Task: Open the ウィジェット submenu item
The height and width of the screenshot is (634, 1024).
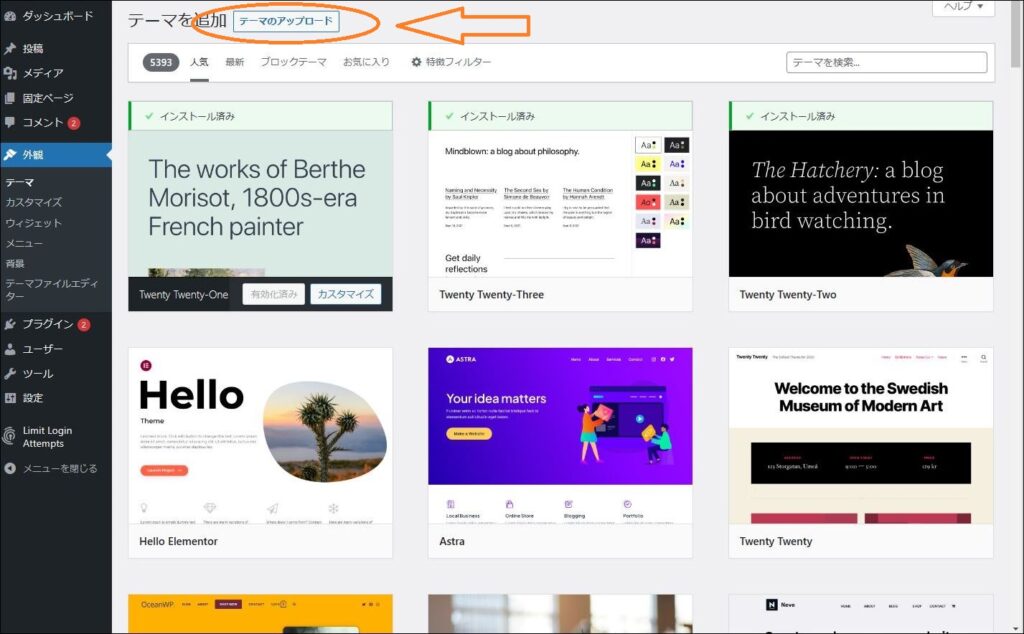Action: pos(34,223)
